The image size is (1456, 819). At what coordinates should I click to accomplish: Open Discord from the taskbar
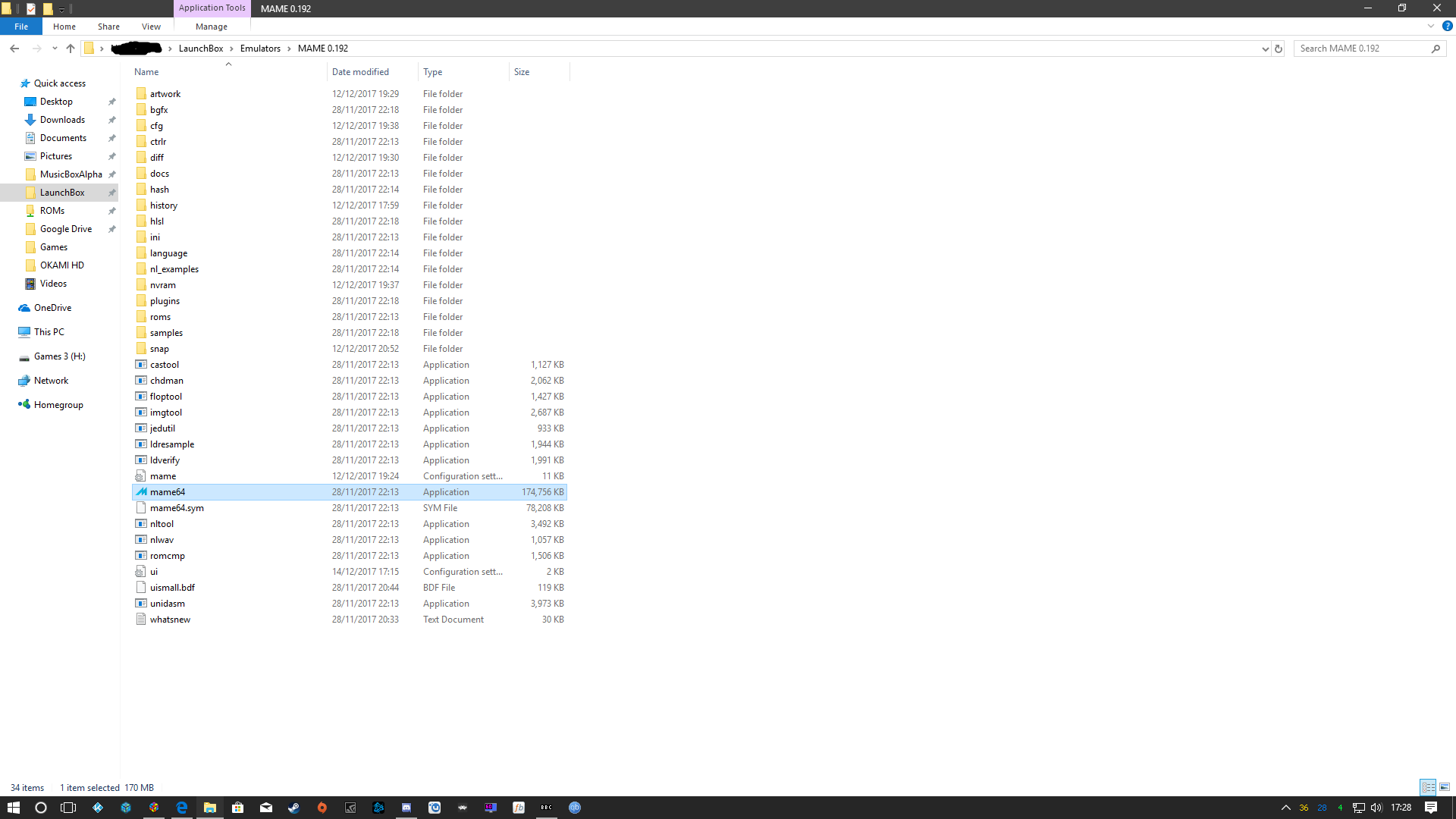(x=406, y=808)
